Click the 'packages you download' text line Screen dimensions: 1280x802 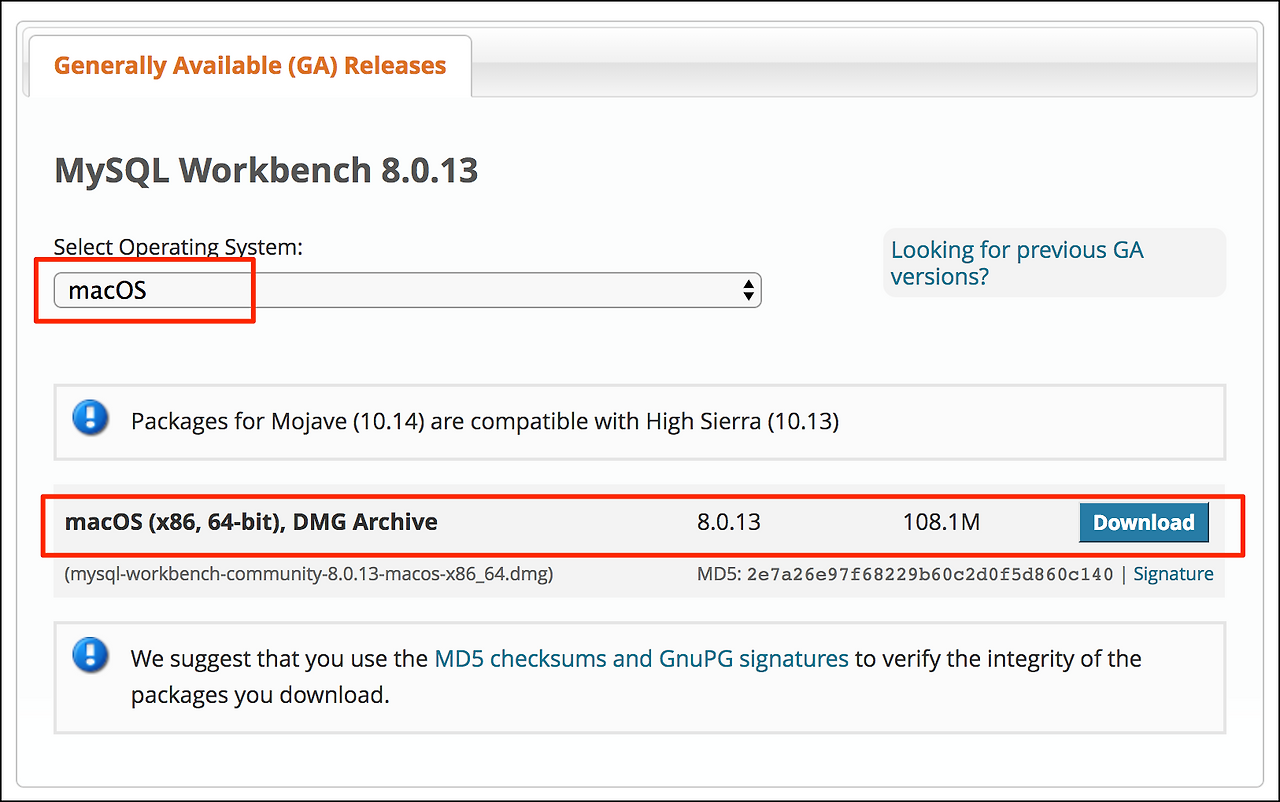[260, 695]
